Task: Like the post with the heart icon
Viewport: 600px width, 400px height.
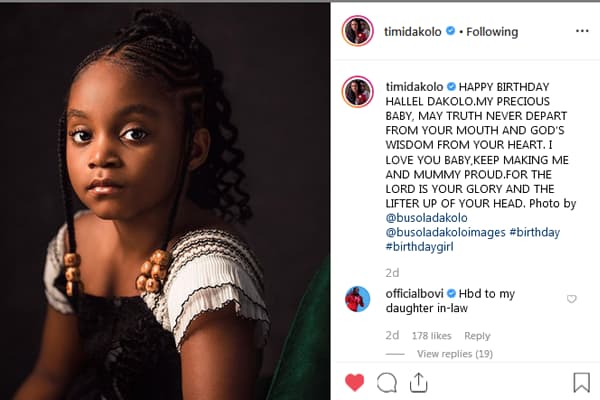Action: [355, 382]
